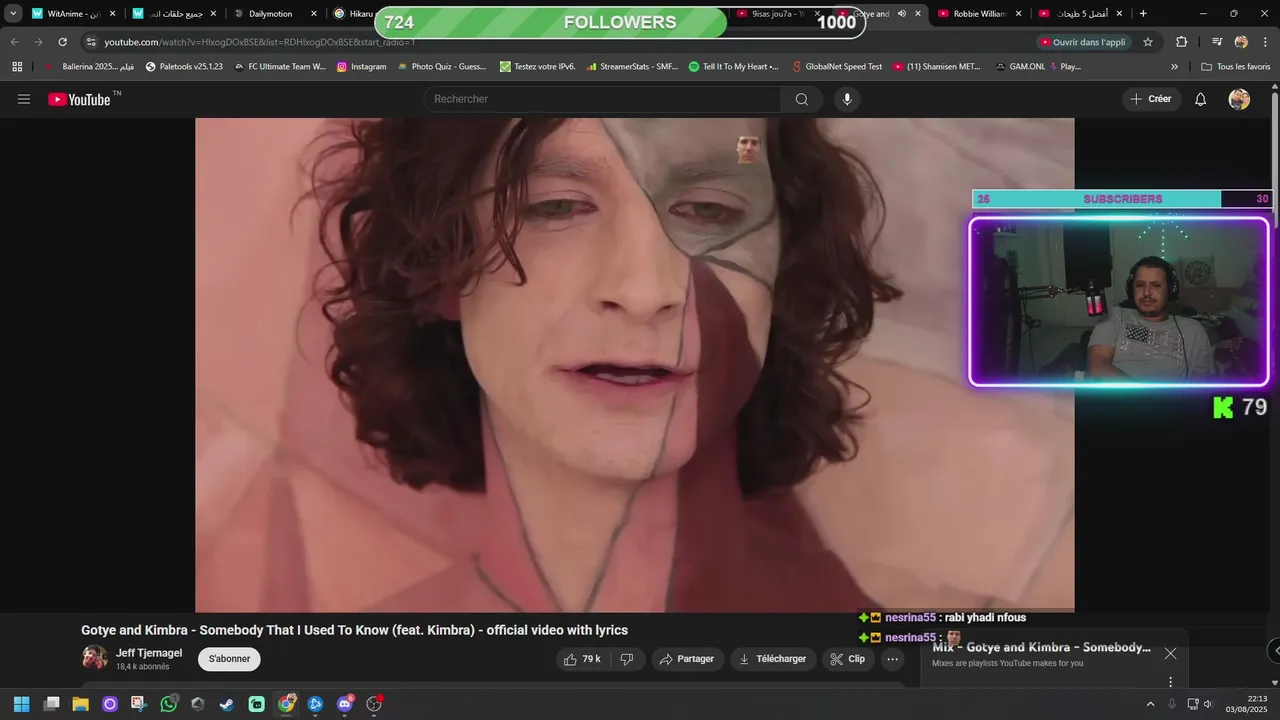1280x720 pixels.
Task: Click the video title Gotye and Kimbra
Action: [x=354, y=630]
